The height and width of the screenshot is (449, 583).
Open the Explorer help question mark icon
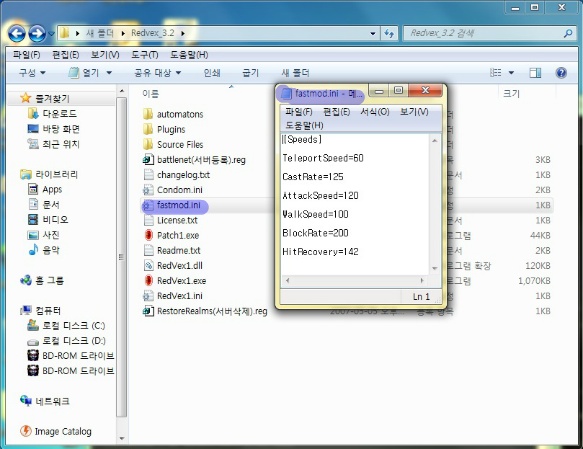point(561,72)
